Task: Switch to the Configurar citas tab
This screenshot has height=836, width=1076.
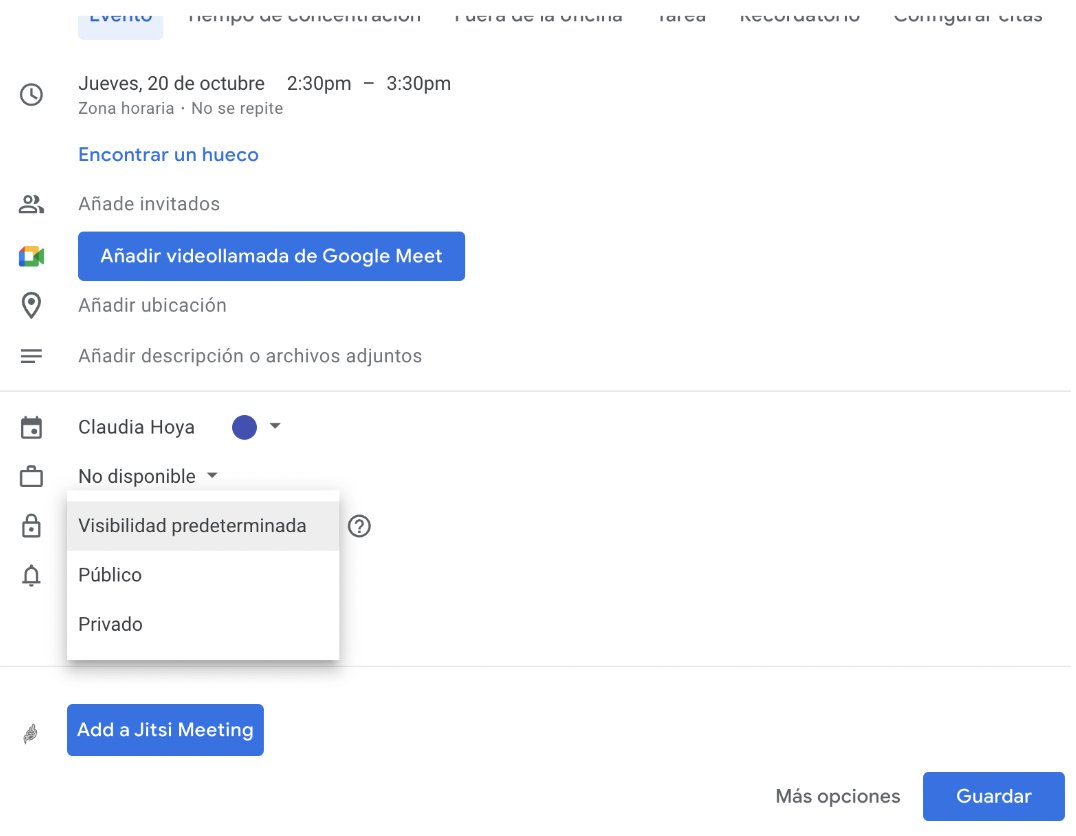Action: (968, 21)
